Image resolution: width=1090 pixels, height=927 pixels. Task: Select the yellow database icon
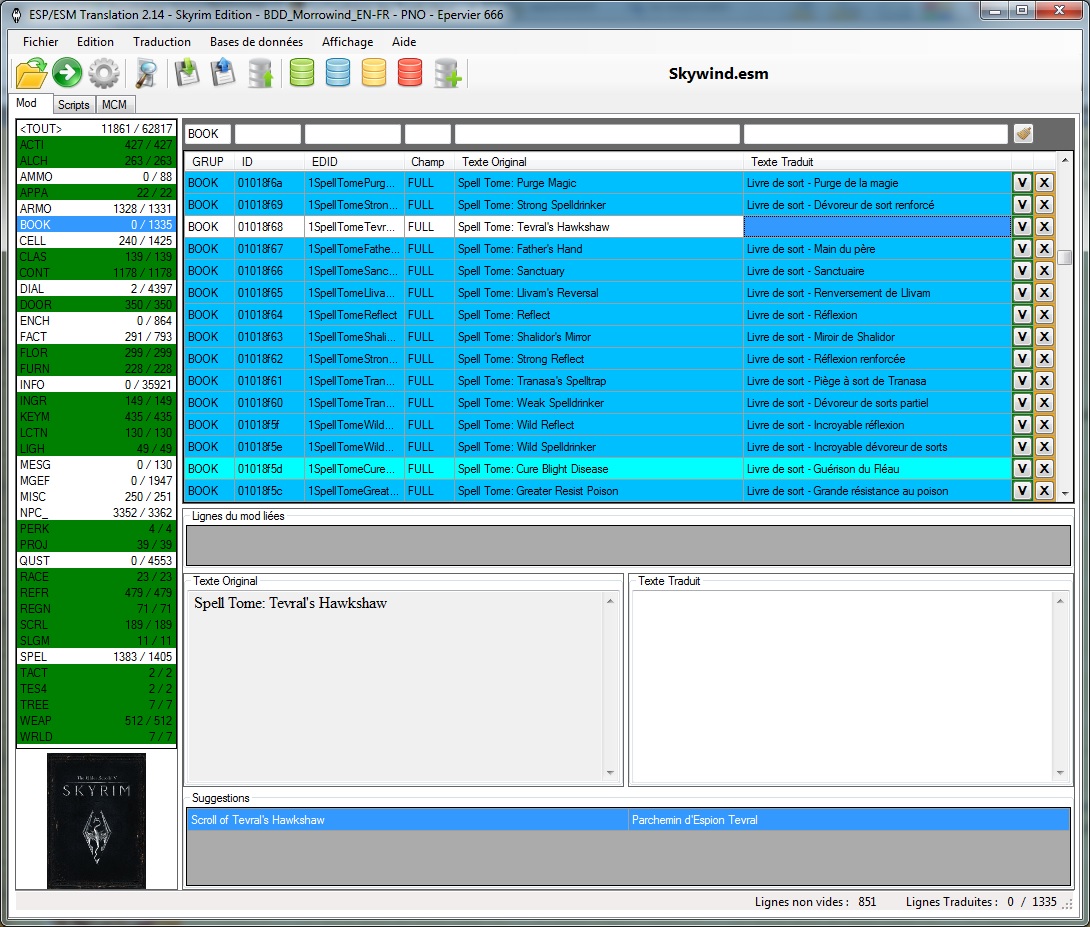[x=374, y=73]
